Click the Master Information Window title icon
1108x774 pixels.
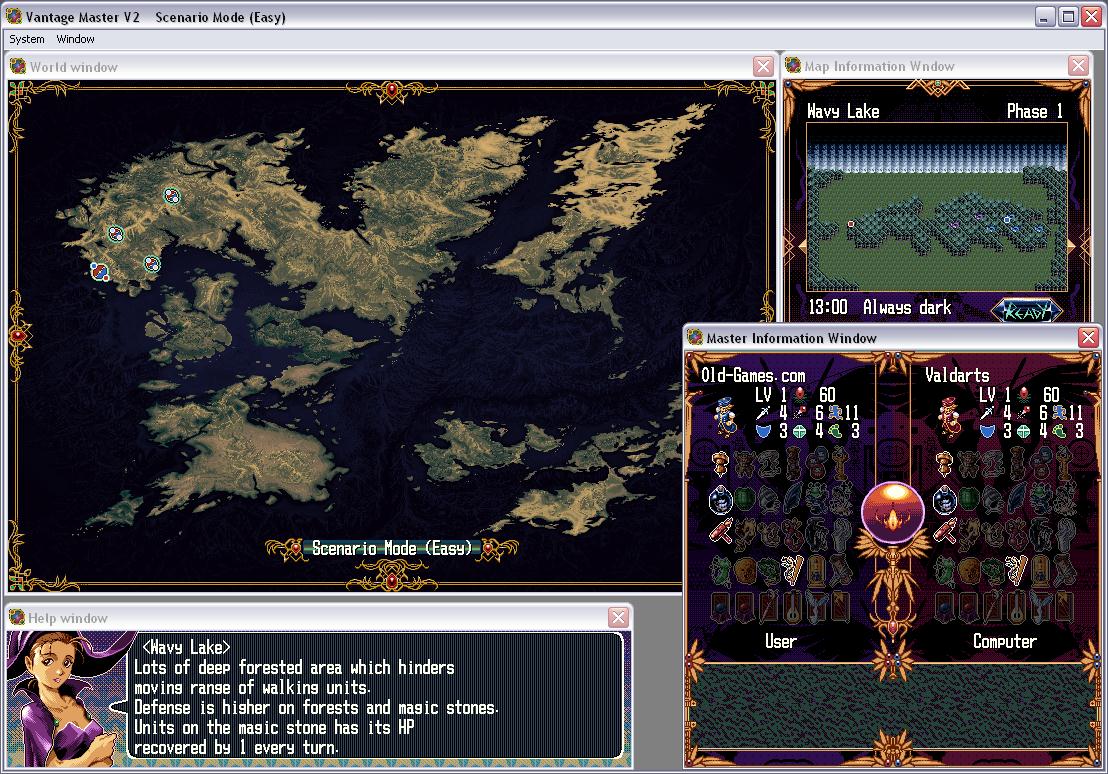tap(695, 338)
